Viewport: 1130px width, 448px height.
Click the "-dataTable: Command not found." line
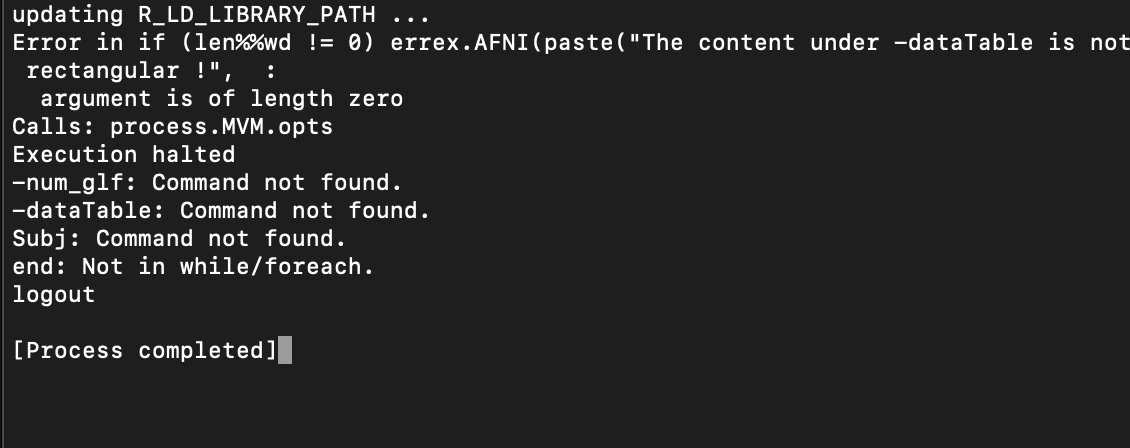coord(222,211)
